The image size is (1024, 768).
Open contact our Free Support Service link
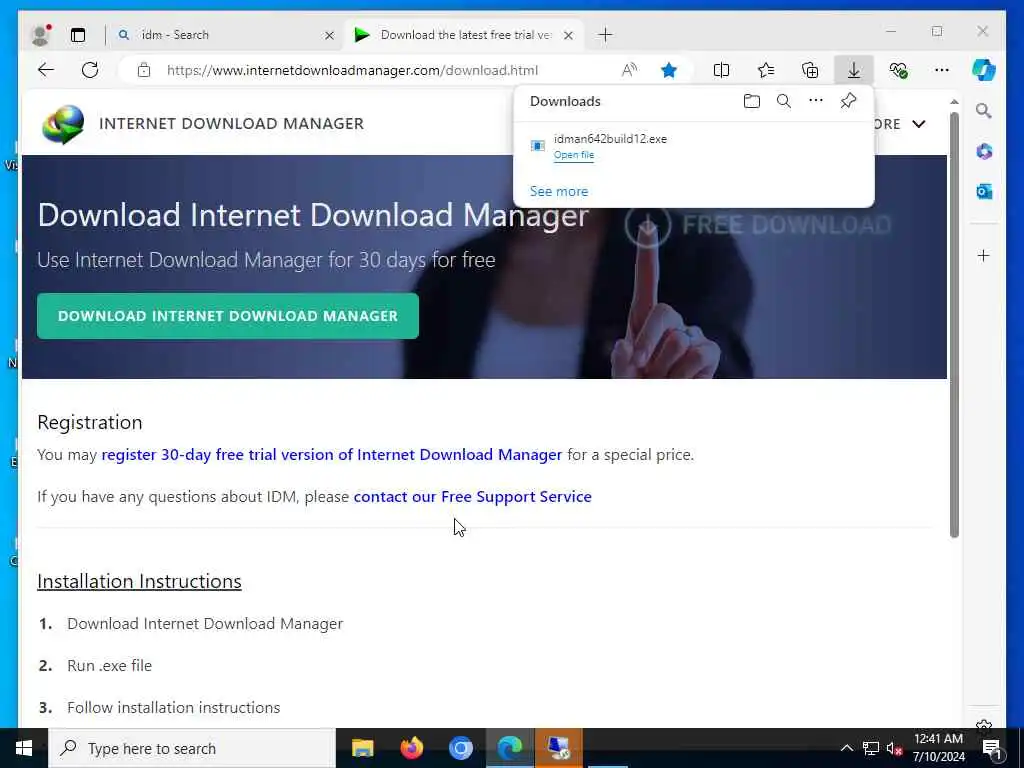[x=472, y=497]
